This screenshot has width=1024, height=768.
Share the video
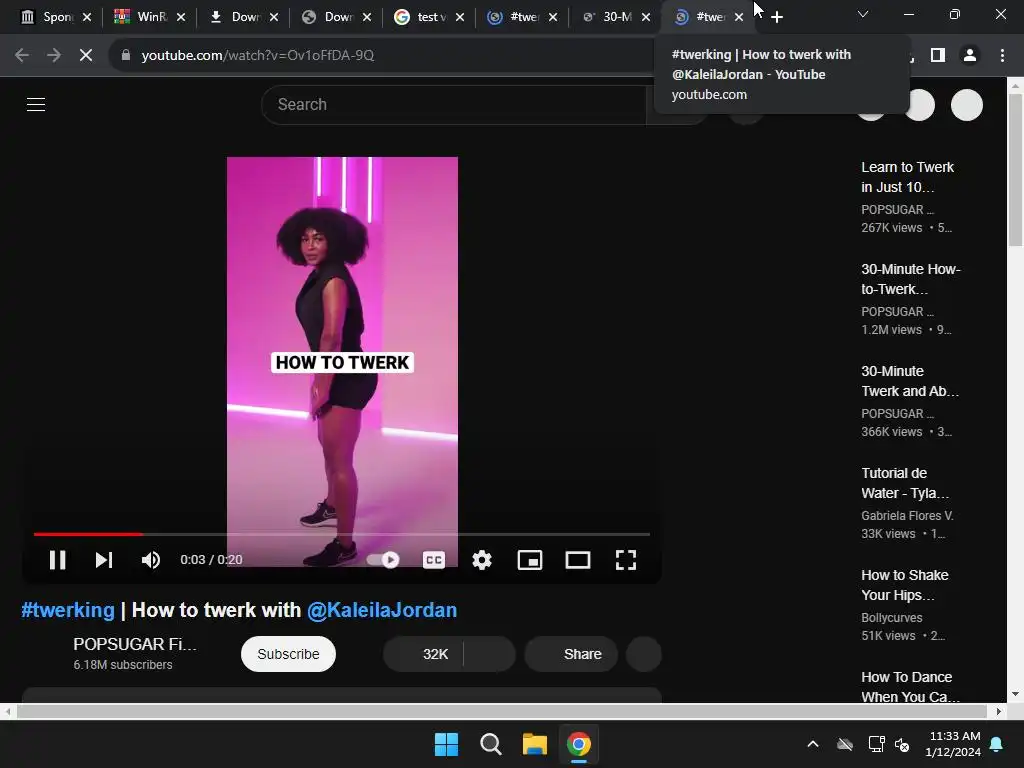(571, 654)
